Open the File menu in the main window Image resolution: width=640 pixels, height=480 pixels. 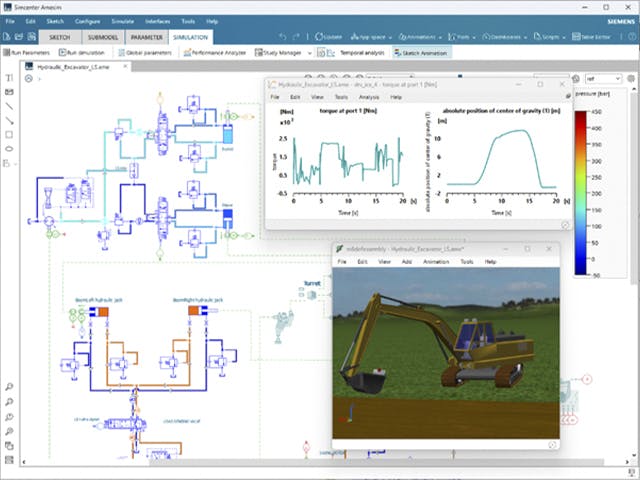tap(10, 21)
